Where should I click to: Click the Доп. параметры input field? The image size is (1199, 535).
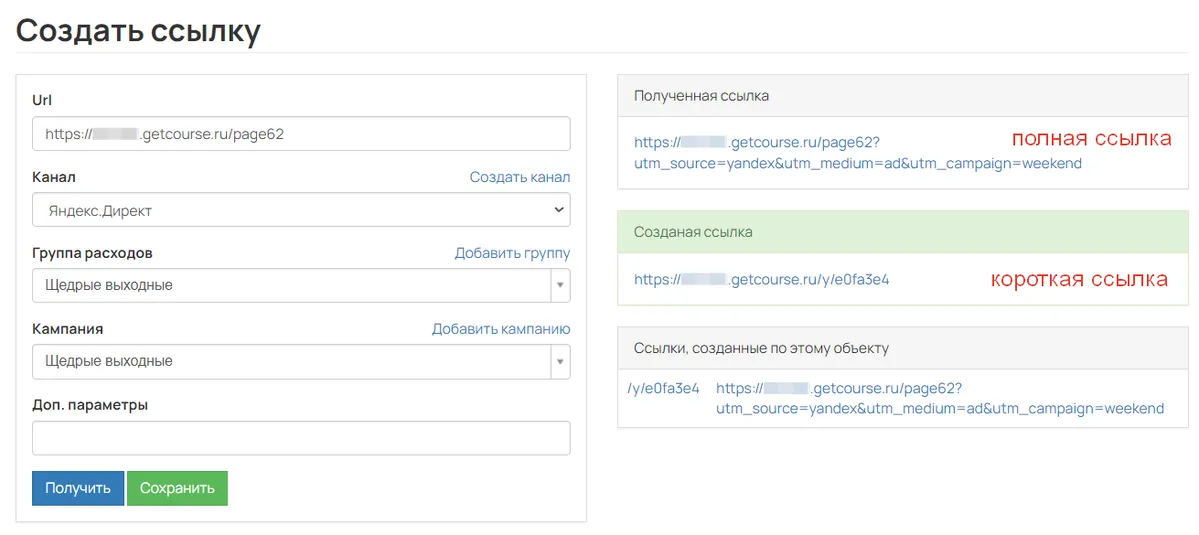[x=301, y=438]
